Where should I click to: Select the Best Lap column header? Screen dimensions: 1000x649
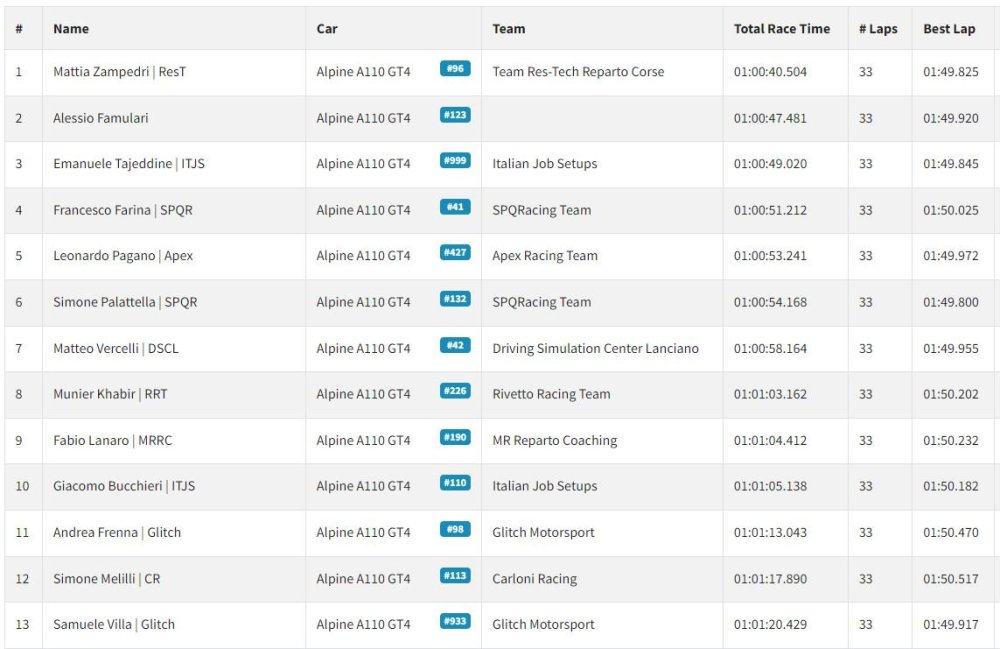[949, 29]
